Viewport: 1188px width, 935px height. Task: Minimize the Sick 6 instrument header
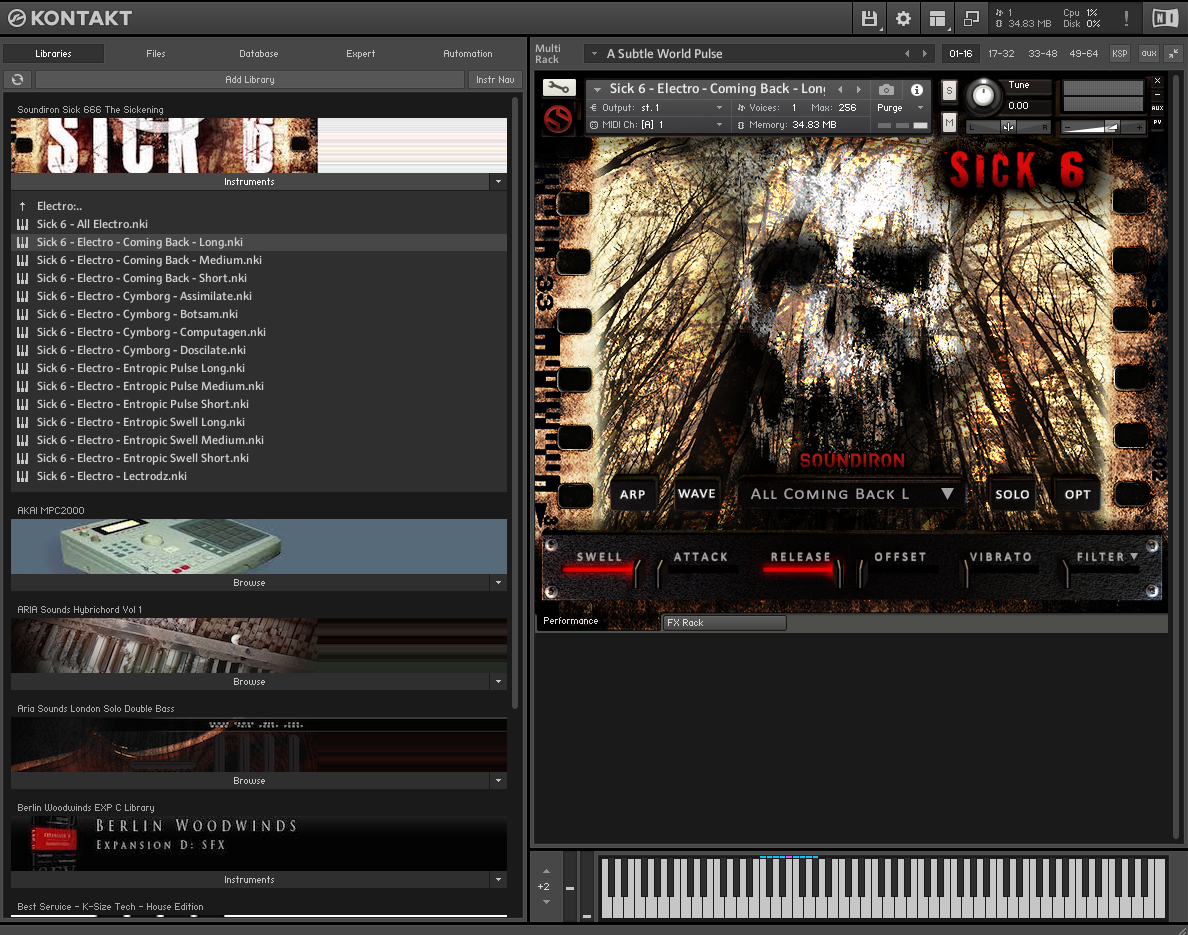[x=1157, y=95]
